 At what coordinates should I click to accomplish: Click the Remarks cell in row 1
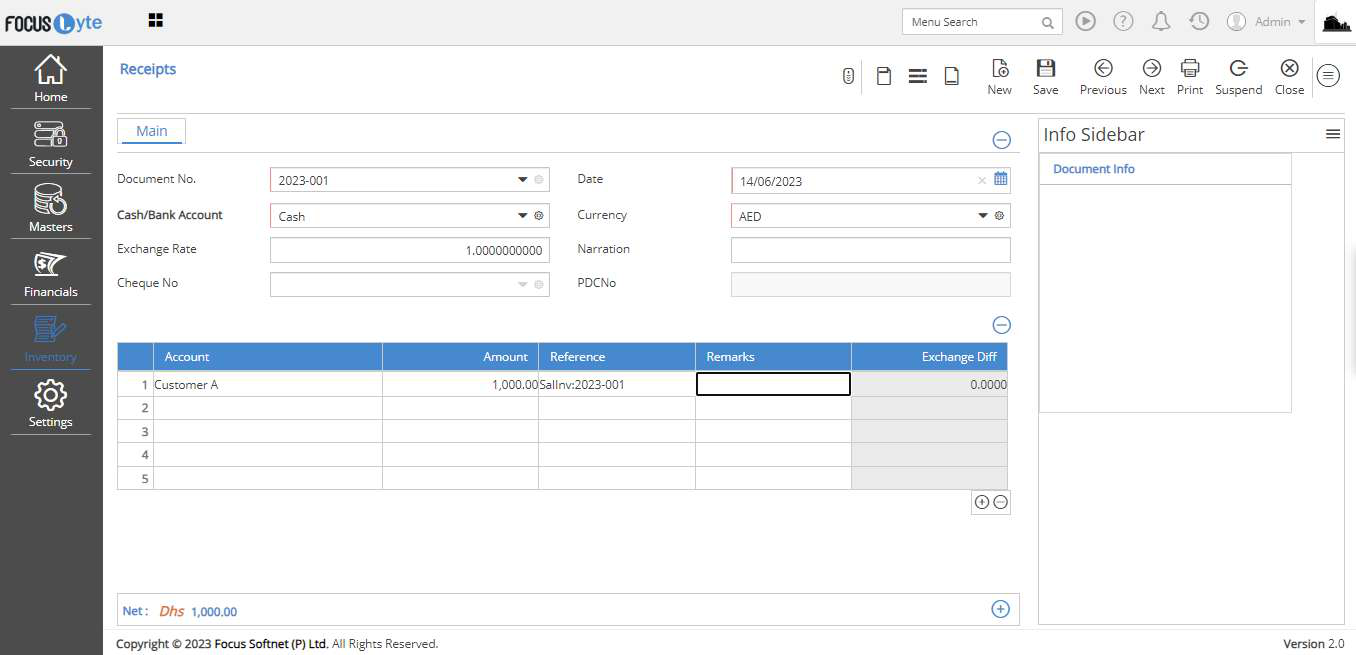pyautogui.click(x=773, y=384)
